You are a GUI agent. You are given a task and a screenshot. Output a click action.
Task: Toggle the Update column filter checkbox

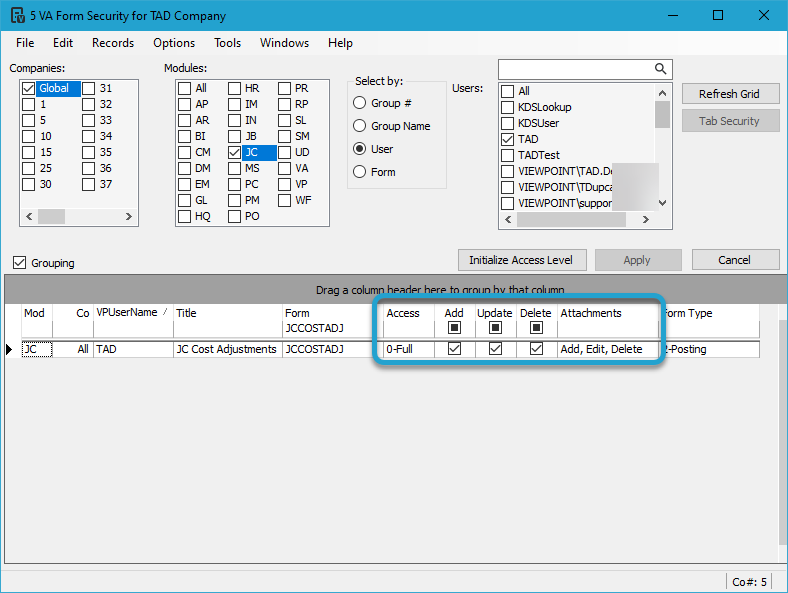(x=496, y=328)
